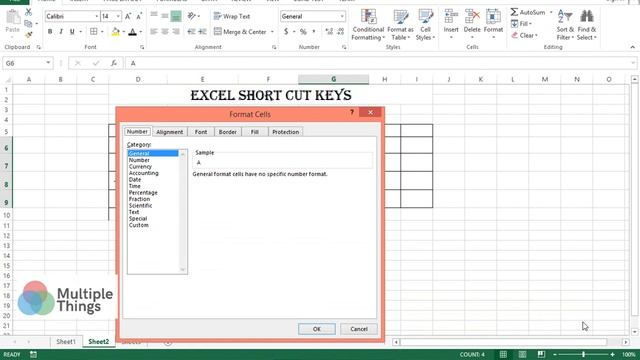Switch to Font tab in Format Cells
This screenshot has height=360, width=640.
(x=201, y=132)
